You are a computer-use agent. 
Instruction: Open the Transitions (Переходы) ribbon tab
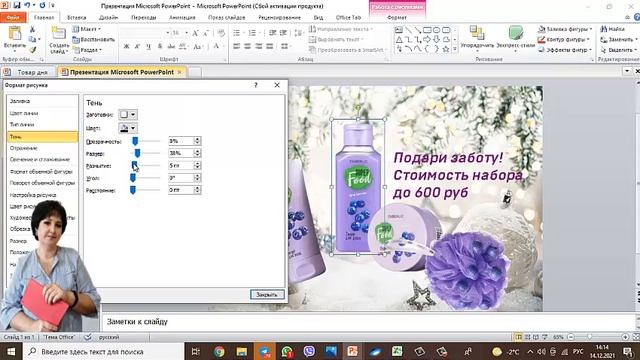pos(143,18)
